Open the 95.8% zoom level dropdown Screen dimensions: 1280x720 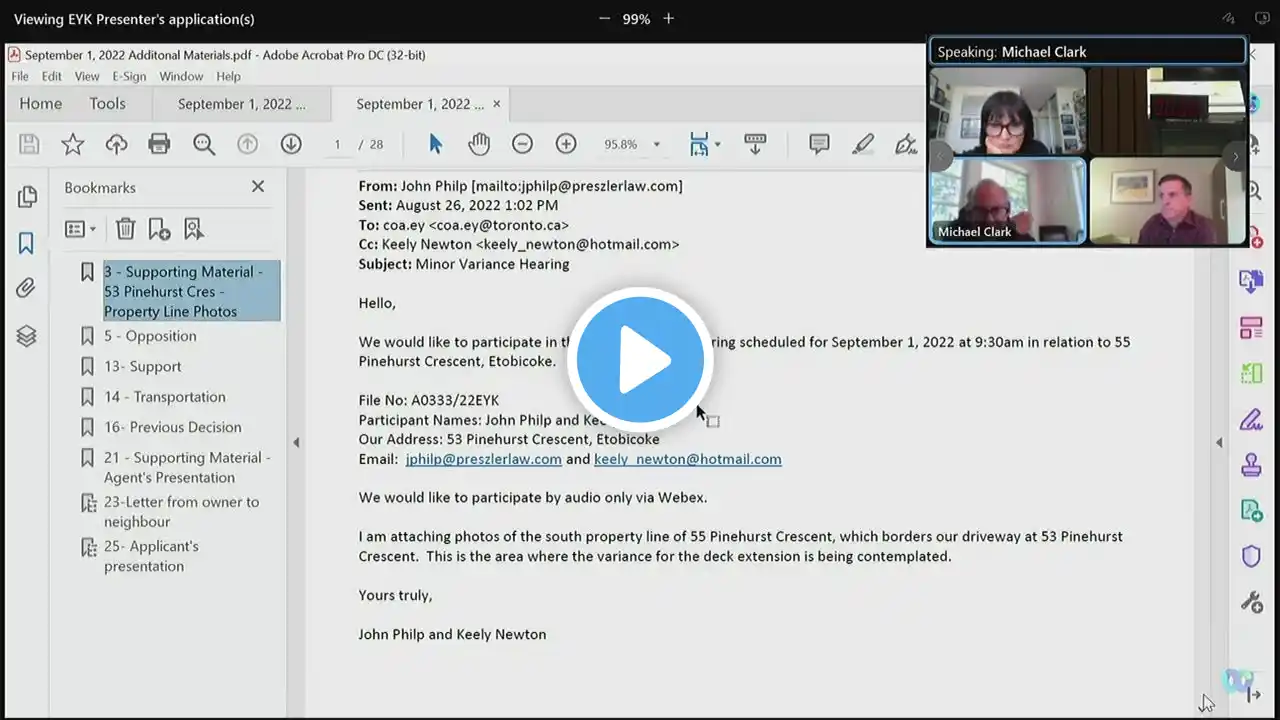[x=656, y=145]
